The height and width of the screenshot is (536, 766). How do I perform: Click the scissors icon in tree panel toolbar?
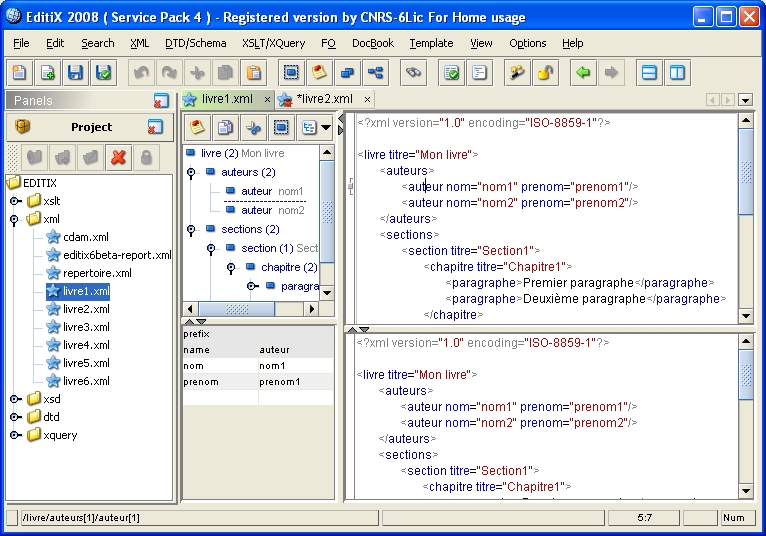pyautogui.click(x=253, y=128)
